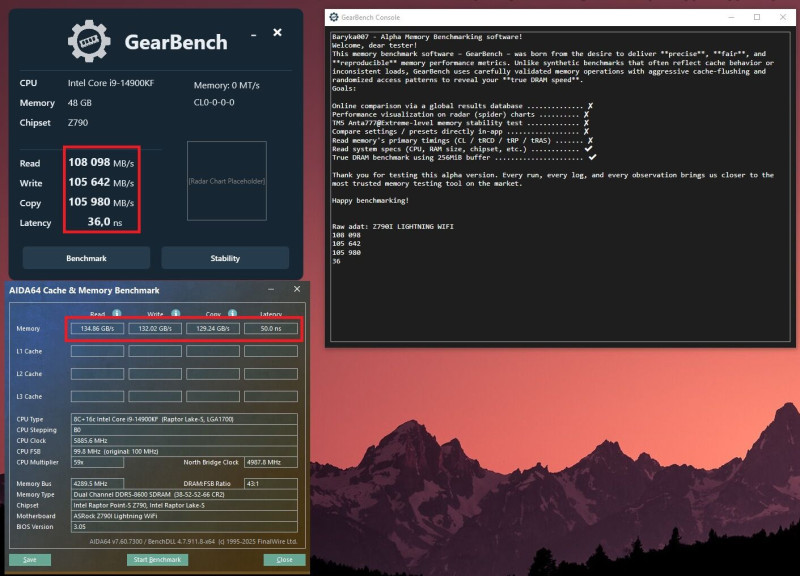The width and height of the screenshot is (800, 576).
Task: Click the Memory: 0 MT/s text
Action: 227,86
